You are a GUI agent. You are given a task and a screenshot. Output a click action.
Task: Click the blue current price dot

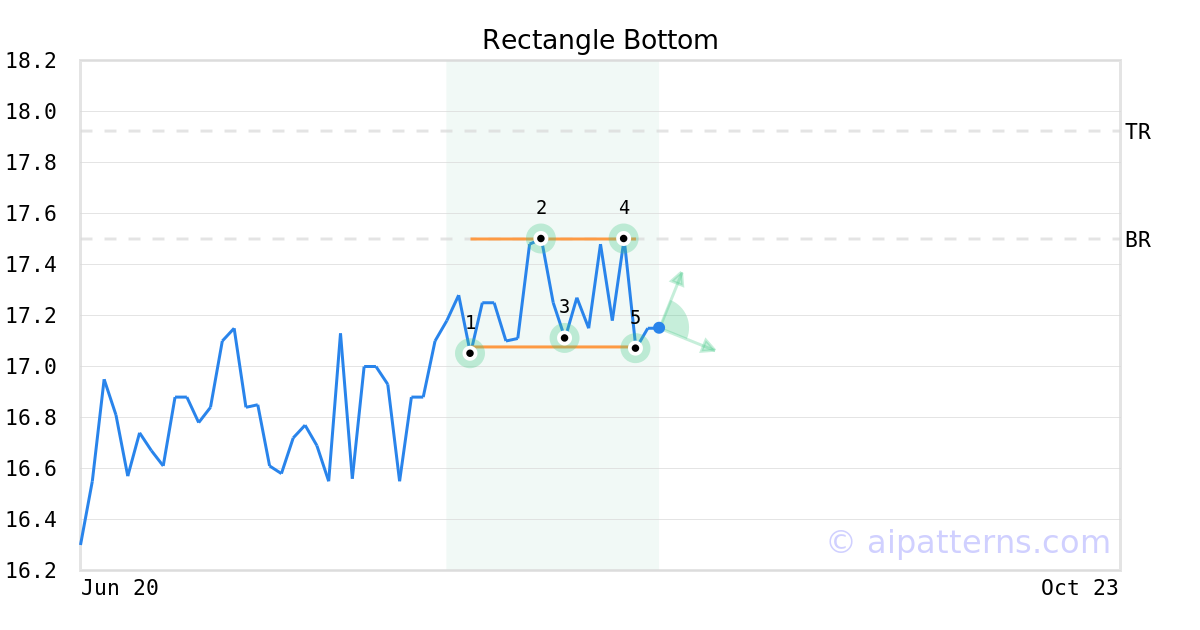tap(659, 328)
